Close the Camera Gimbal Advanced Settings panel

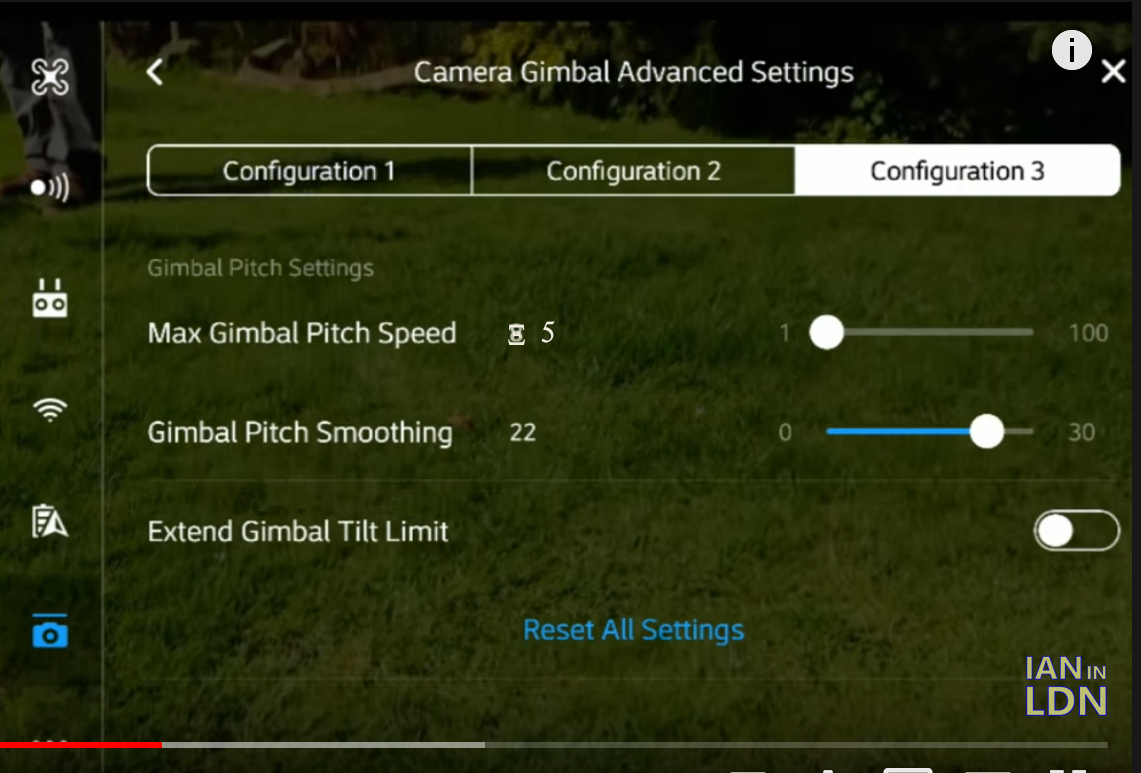pos(1112,71)
